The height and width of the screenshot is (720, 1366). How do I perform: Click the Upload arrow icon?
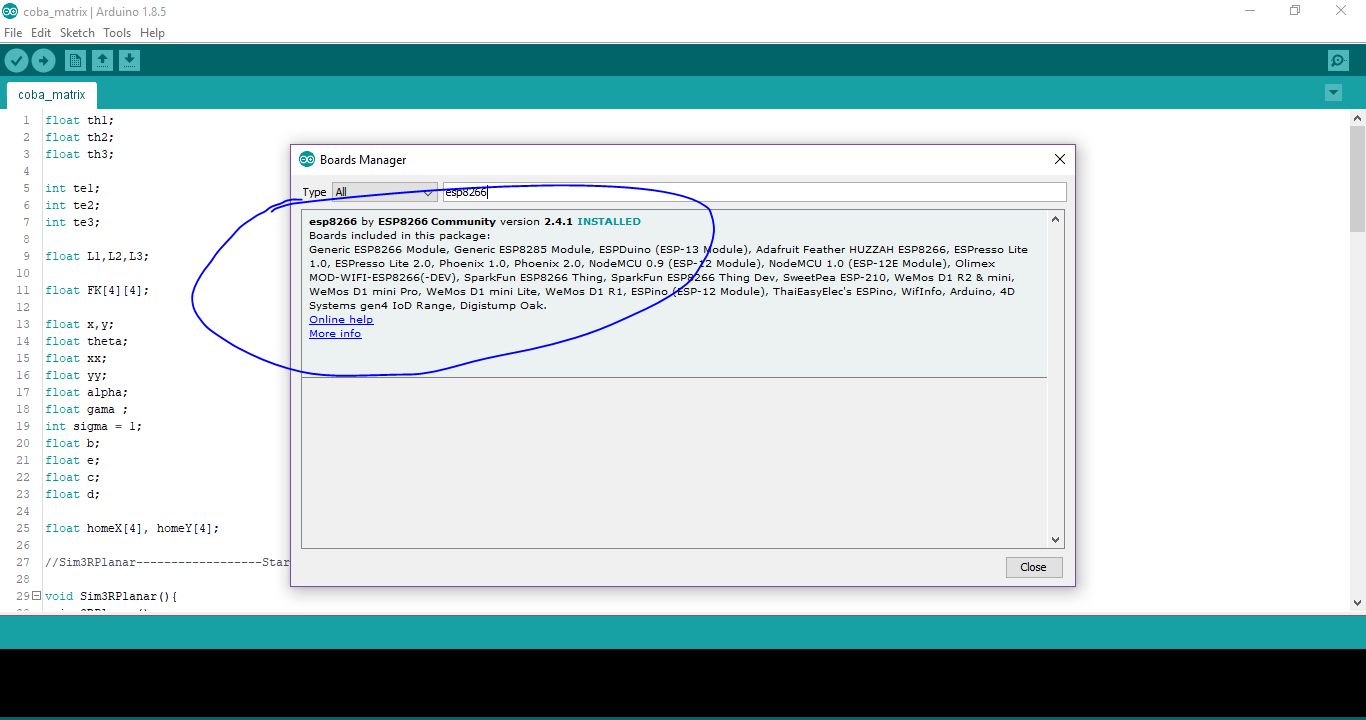(43, 61)
